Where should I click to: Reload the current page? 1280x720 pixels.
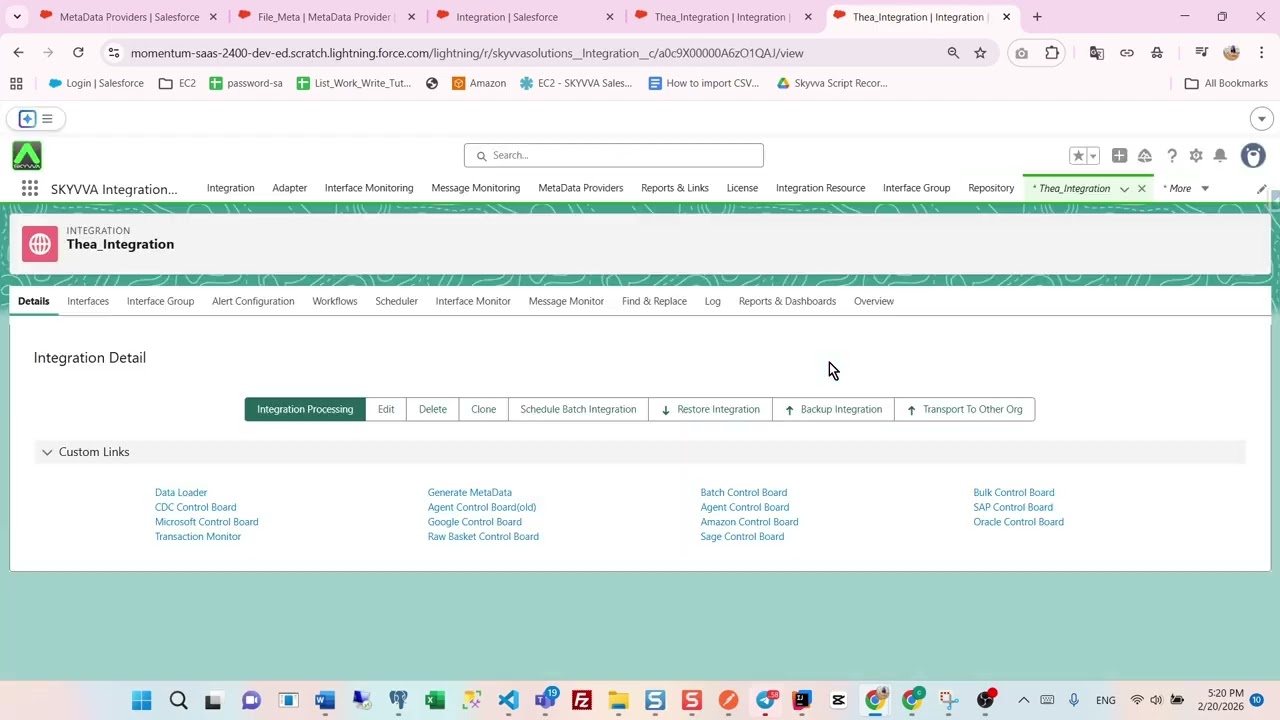pyautogui.click(x=78, y=53)
